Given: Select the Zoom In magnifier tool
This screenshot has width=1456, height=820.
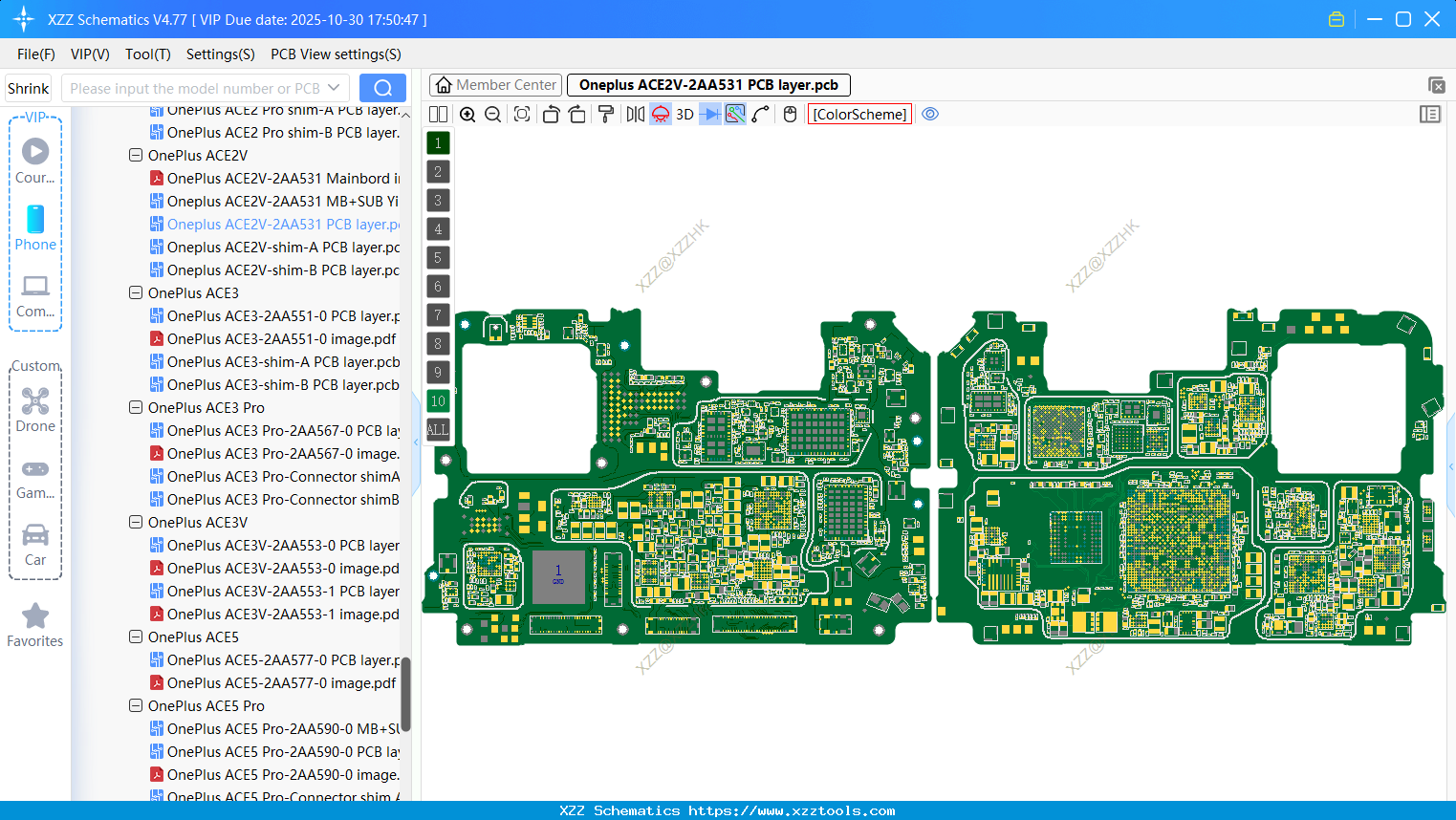Looking at the screenshot, I should pos(467,114).
